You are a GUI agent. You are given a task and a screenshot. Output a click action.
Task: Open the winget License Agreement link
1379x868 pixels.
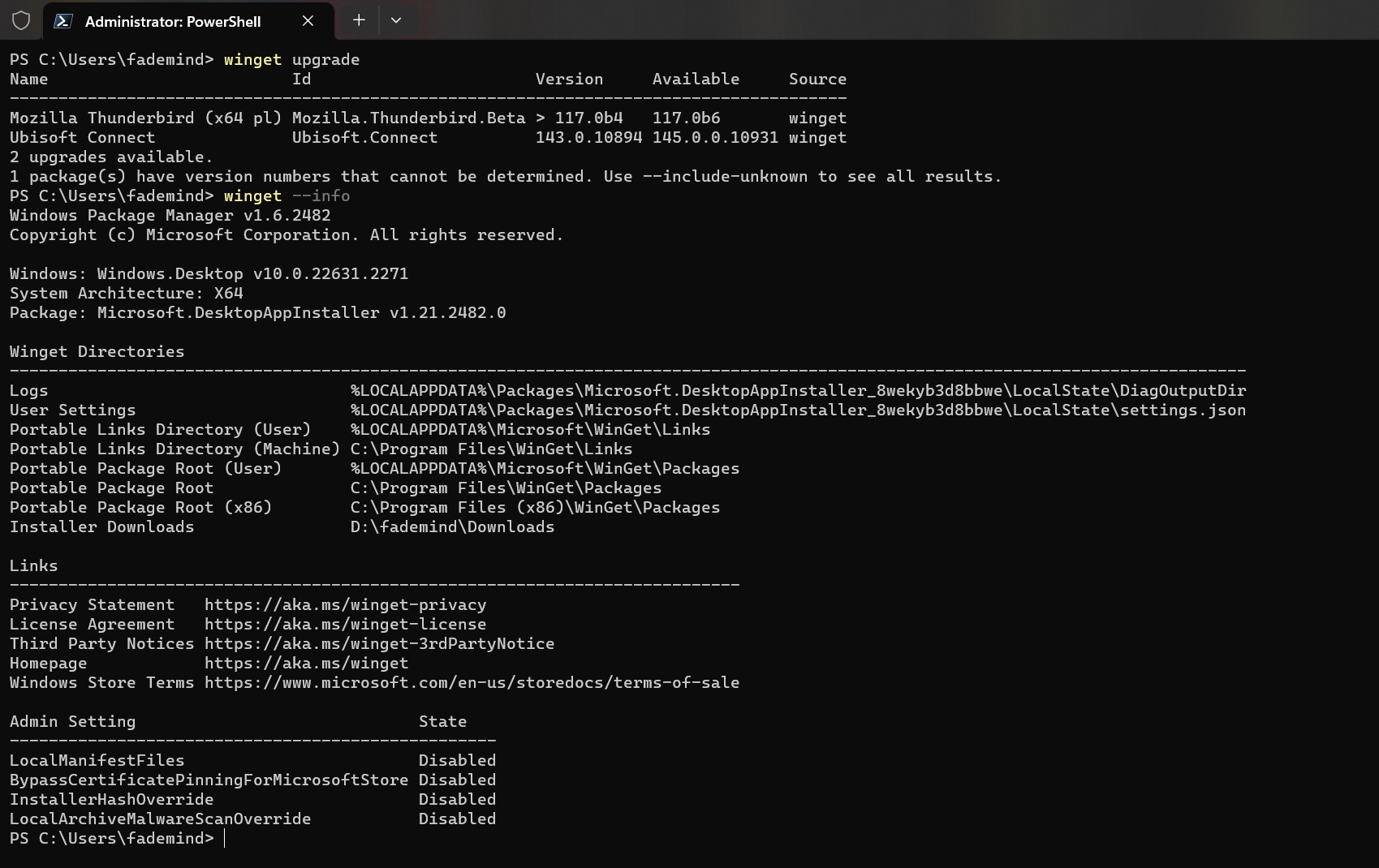(345, 624)
